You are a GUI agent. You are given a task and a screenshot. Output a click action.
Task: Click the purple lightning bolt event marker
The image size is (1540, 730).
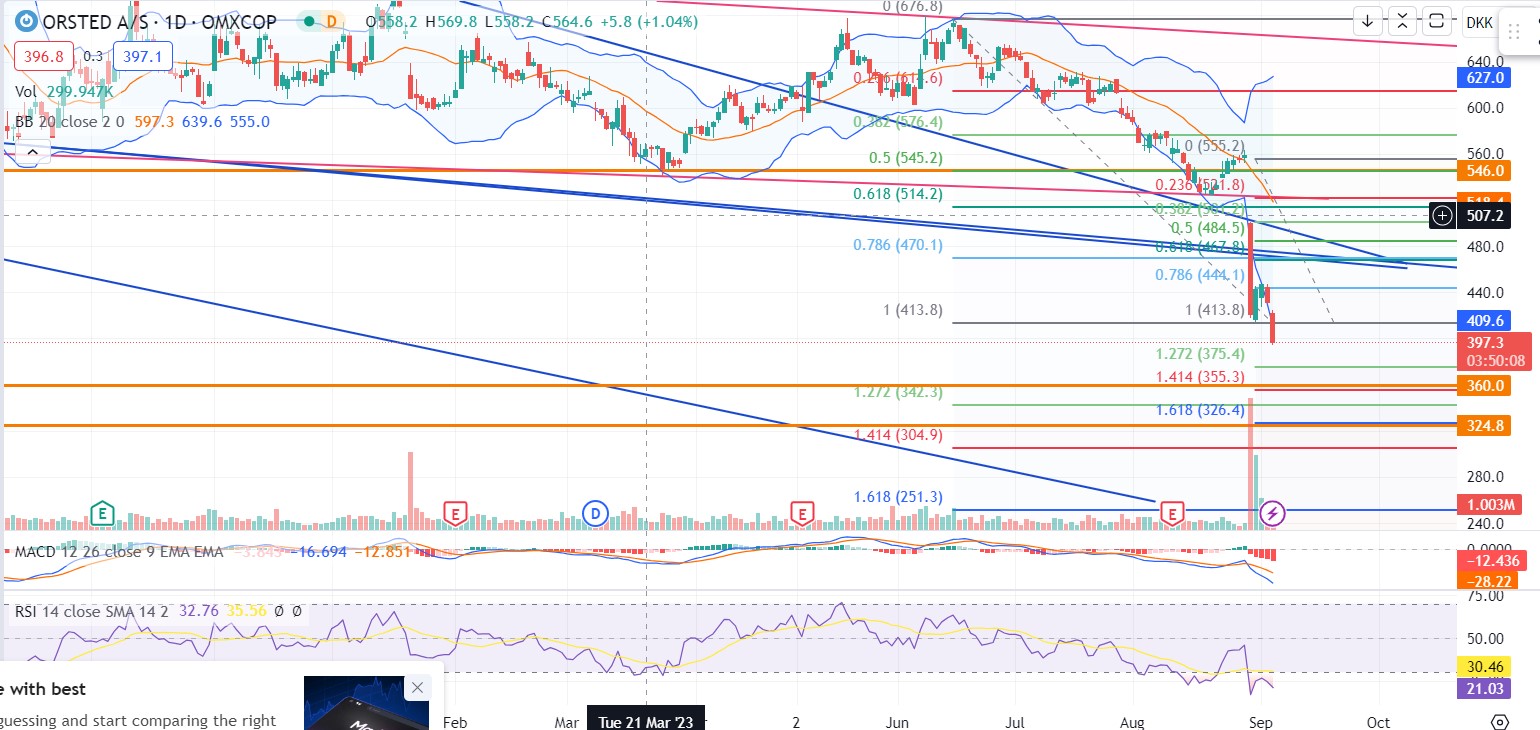pos(1272,514)
